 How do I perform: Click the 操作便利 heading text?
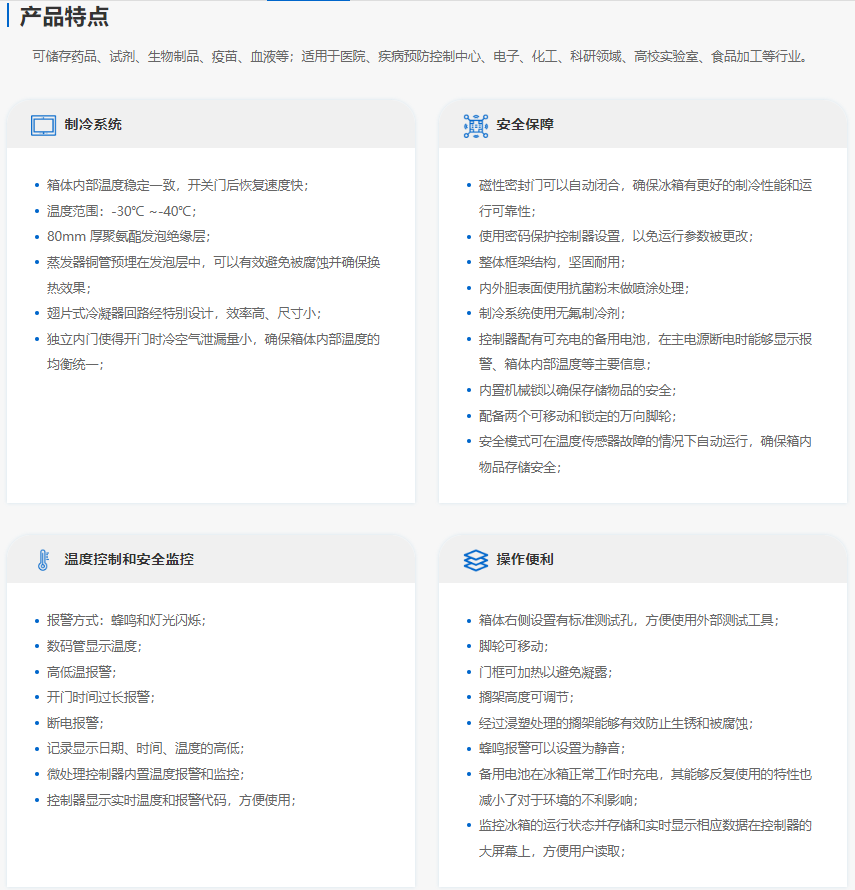tap(525, 560)
